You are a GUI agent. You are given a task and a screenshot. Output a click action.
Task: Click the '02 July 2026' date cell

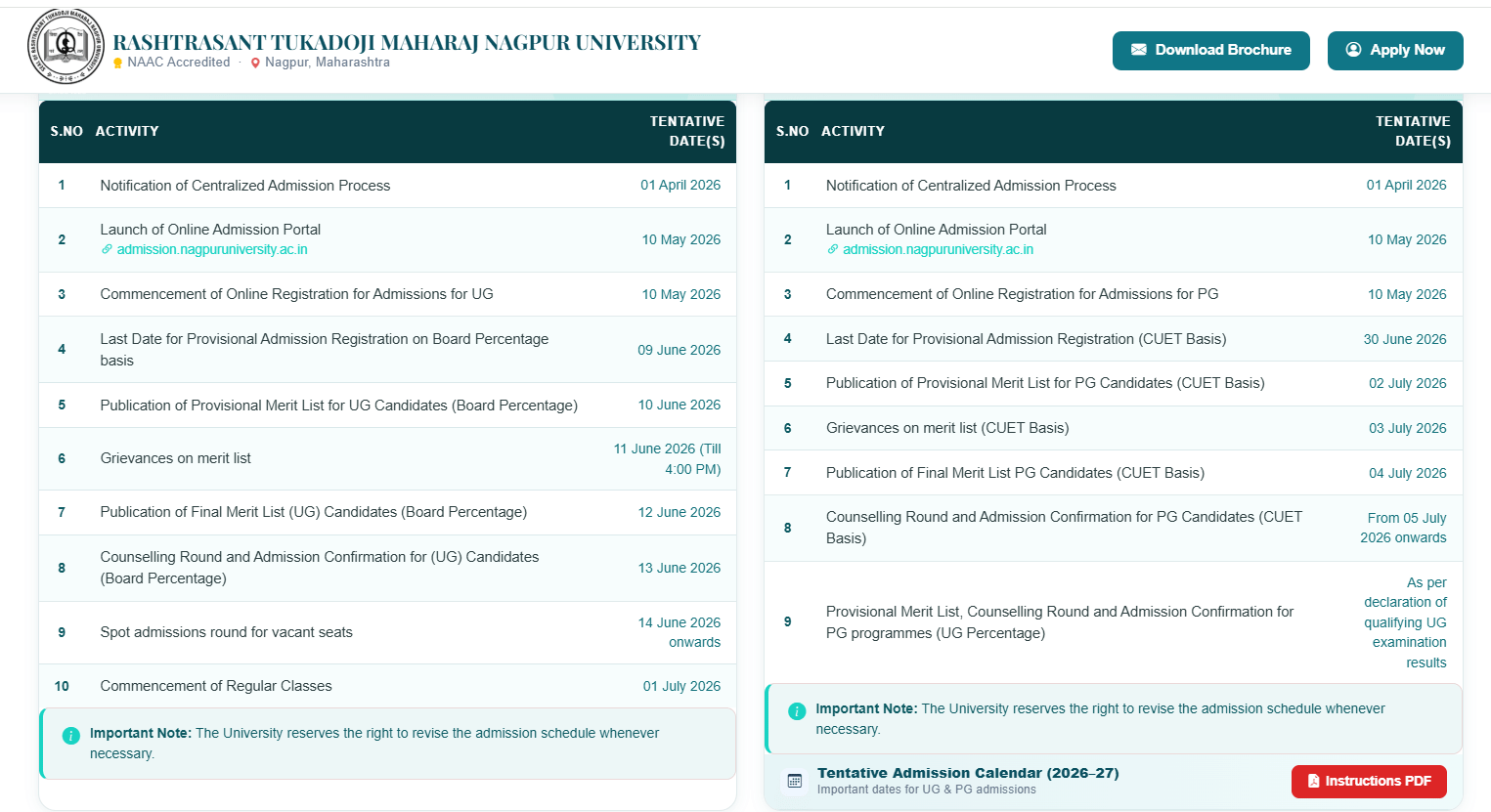click(1408, 383)
